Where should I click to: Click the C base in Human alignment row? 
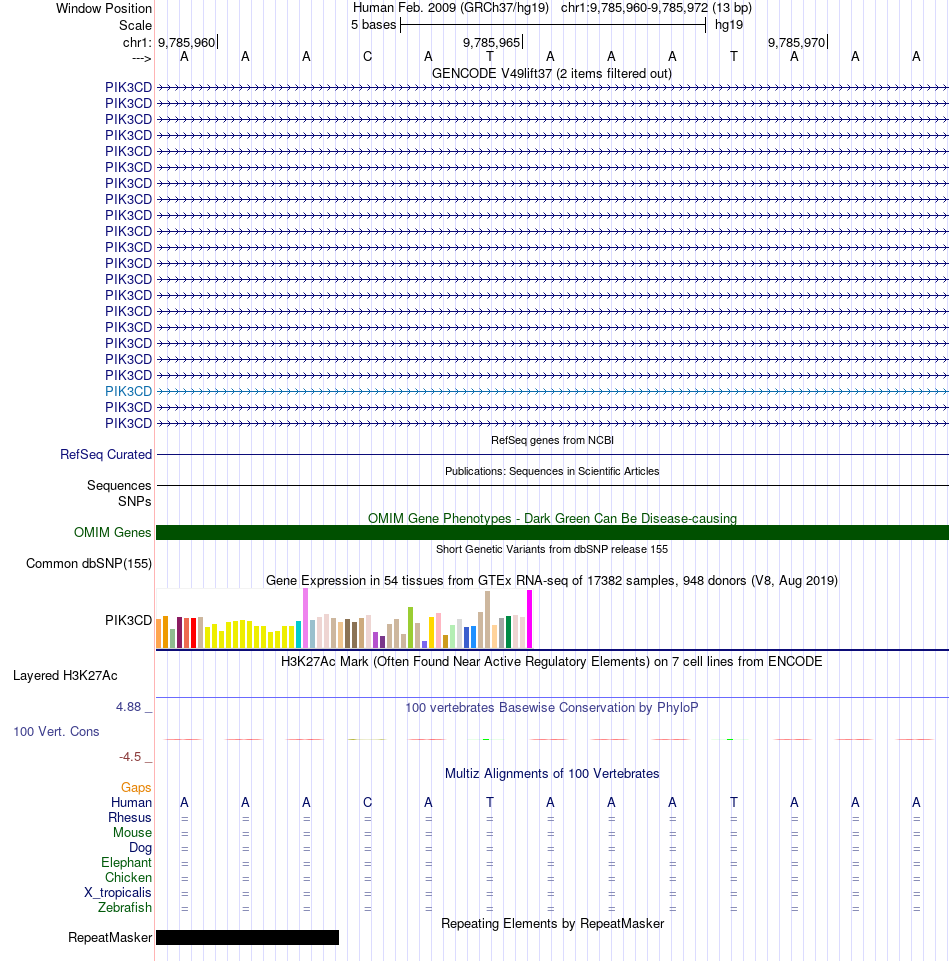(x=367, y=803)
